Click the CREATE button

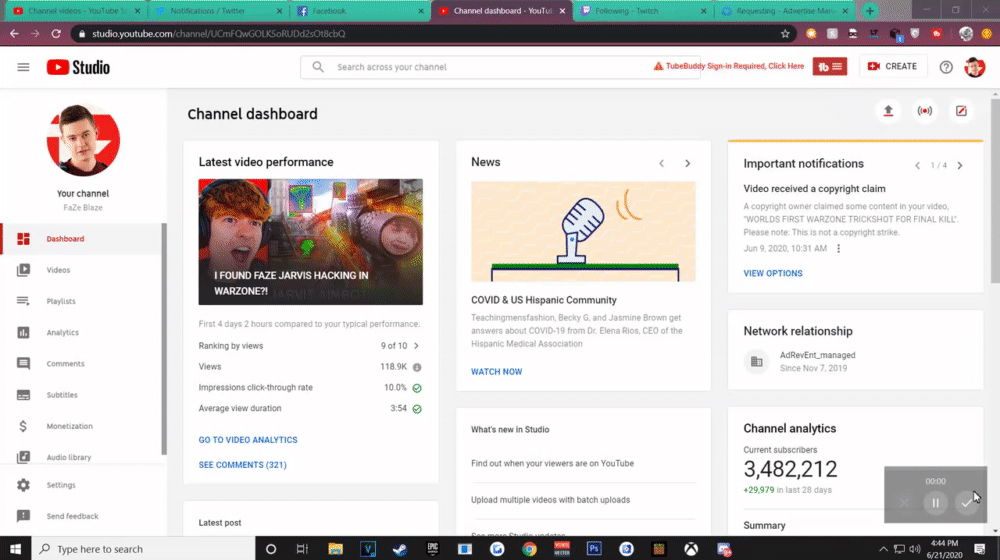coord(892,66)
